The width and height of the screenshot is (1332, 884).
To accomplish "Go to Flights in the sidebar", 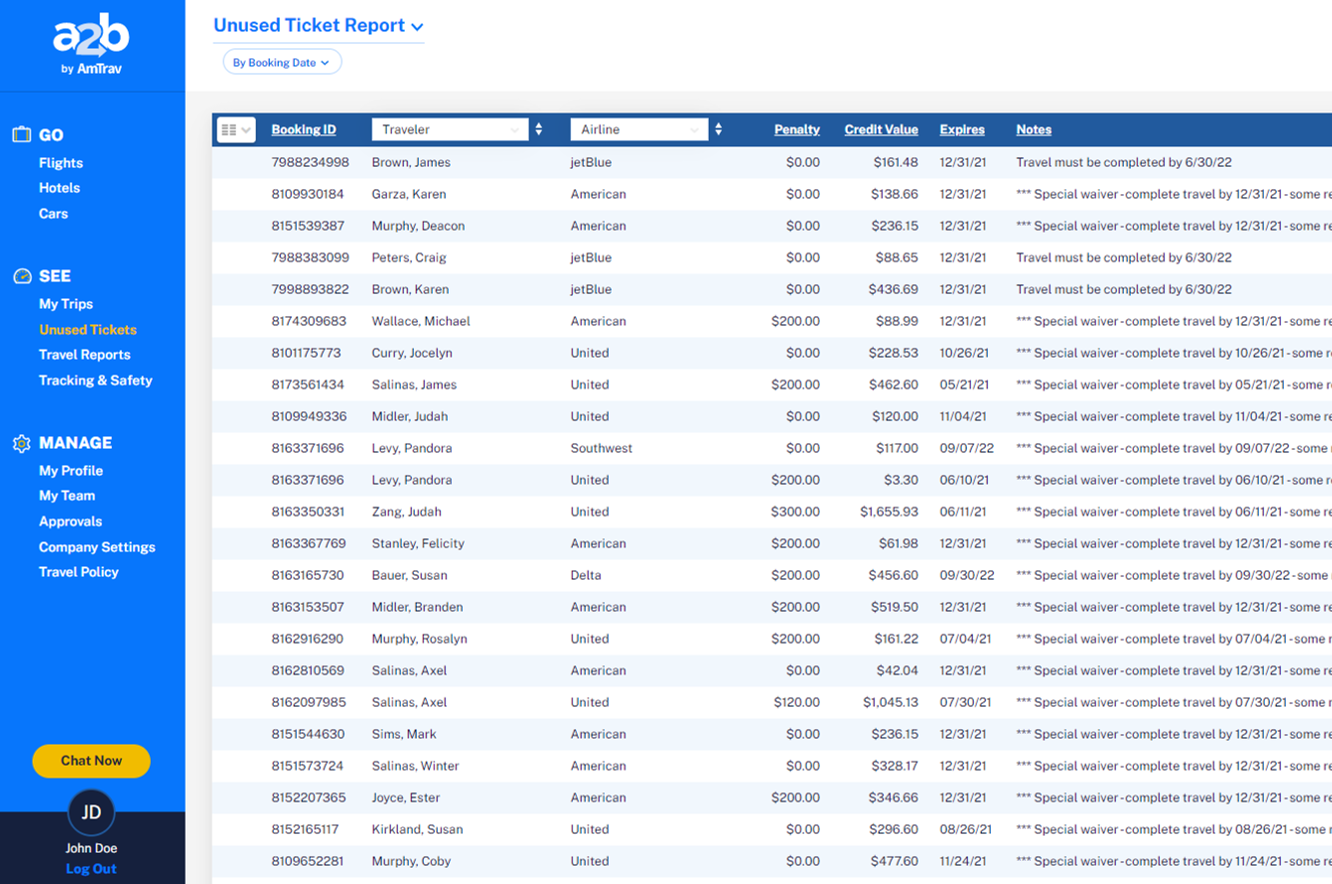I will pyautogui.click(x=61, y=163).
